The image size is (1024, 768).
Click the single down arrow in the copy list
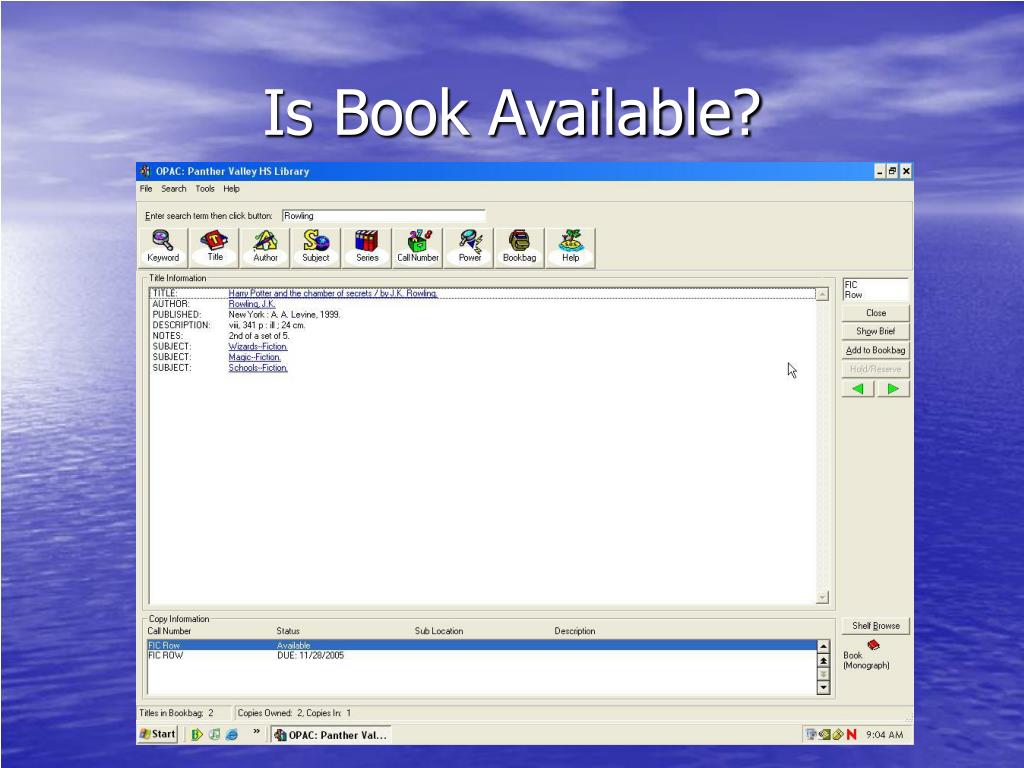(x=824, y=687)
